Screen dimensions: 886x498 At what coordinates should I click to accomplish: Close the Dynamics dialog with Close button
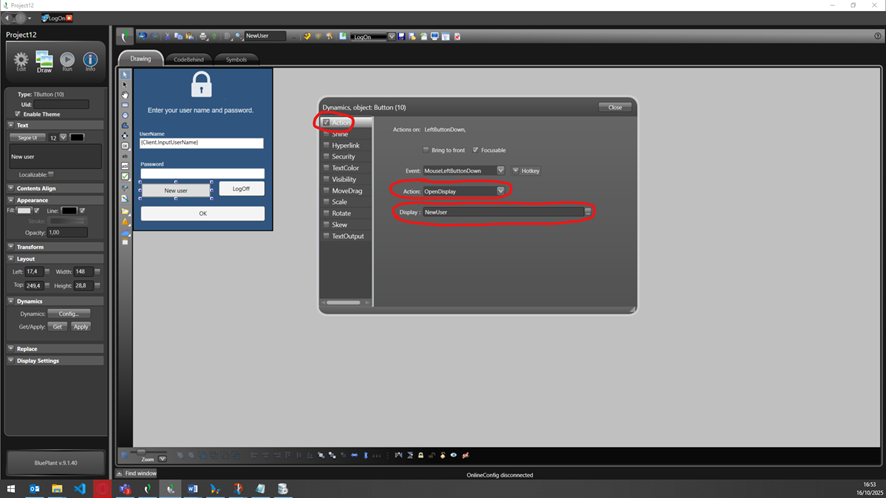[x=615, y=107]
